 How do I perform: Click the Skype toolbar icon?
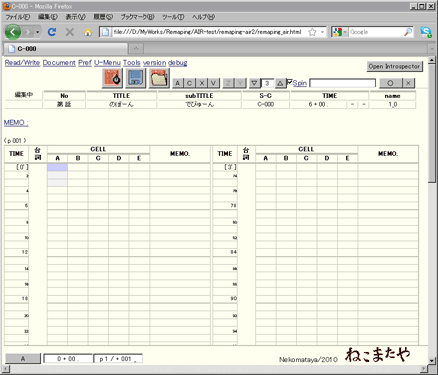point(426,32)
